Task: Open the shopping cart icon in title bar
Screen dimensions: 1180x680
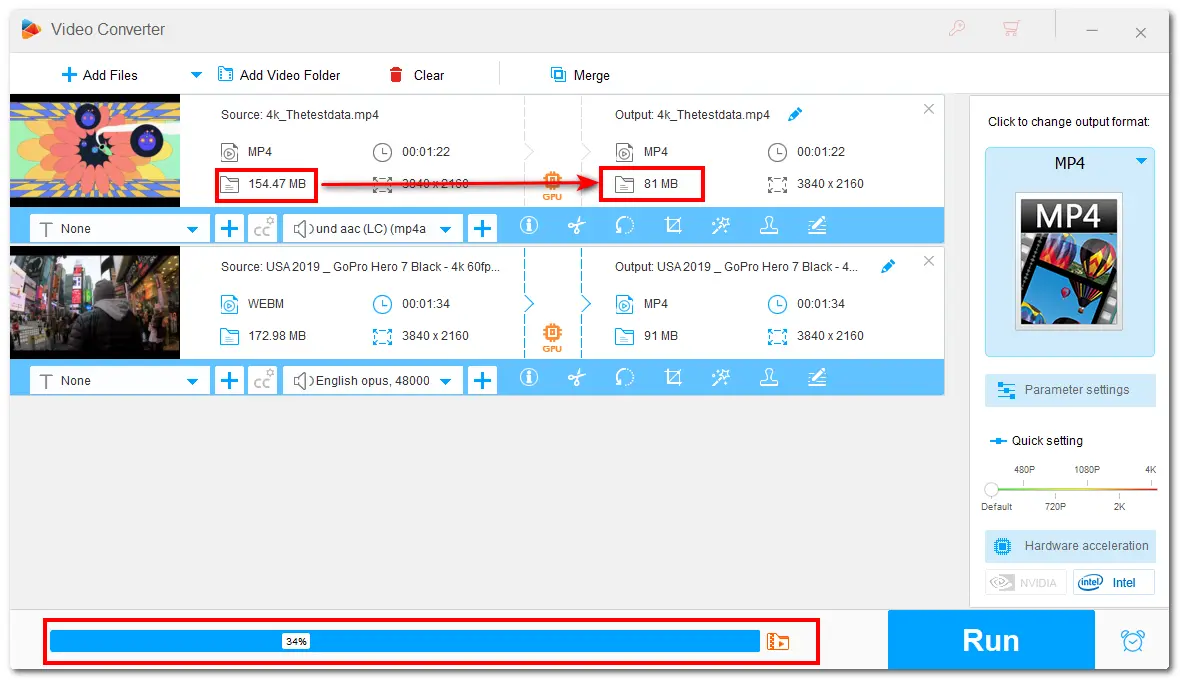Action: coord(1011,29)
